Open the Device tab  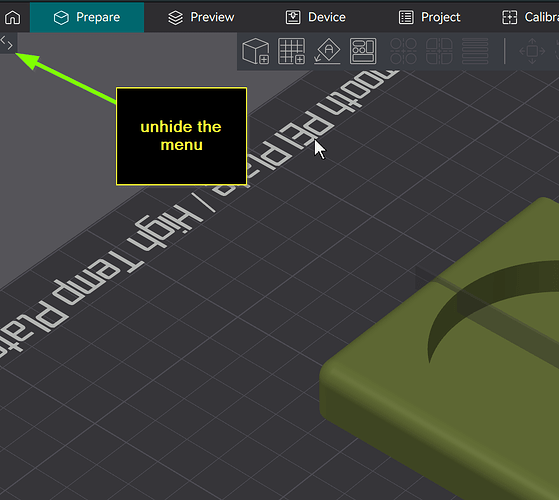[316, 17]
